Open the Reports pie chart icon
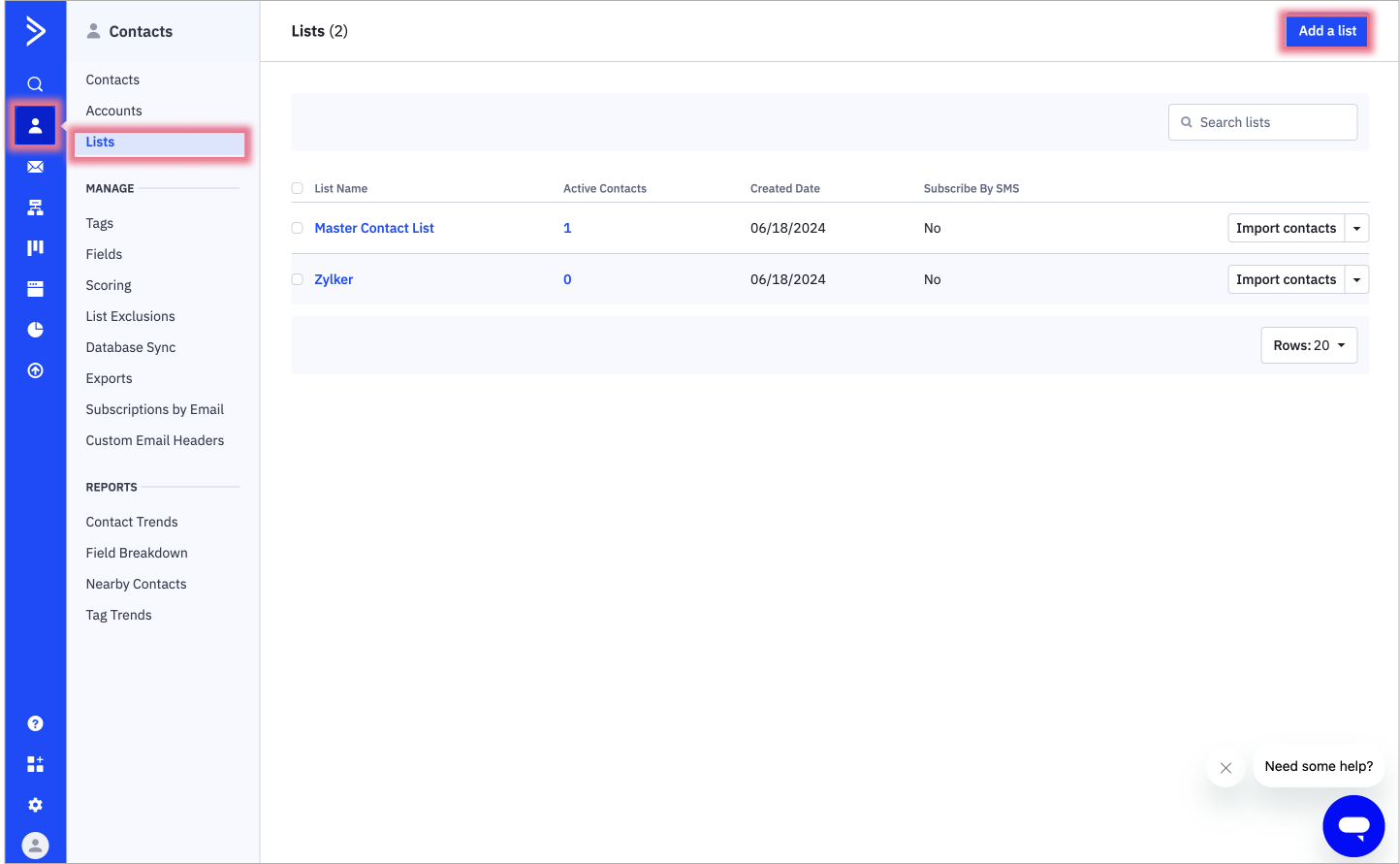1400x864 pixels. tap(35, 330)
